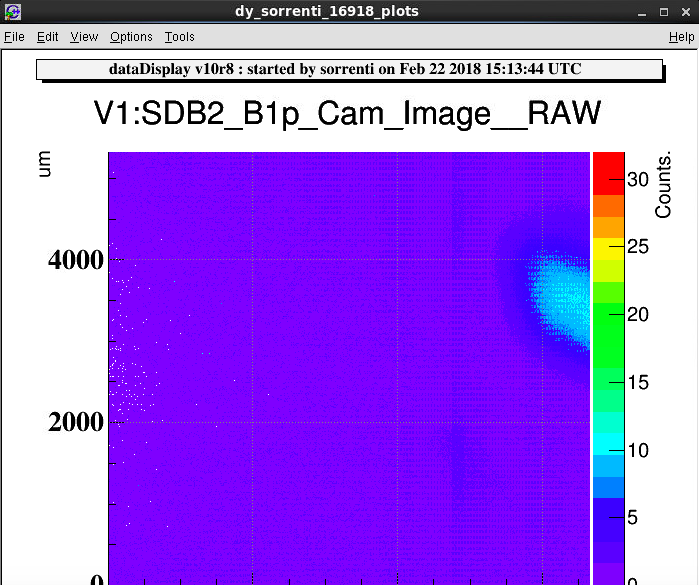Open the Tools menu

pos(179,37)
